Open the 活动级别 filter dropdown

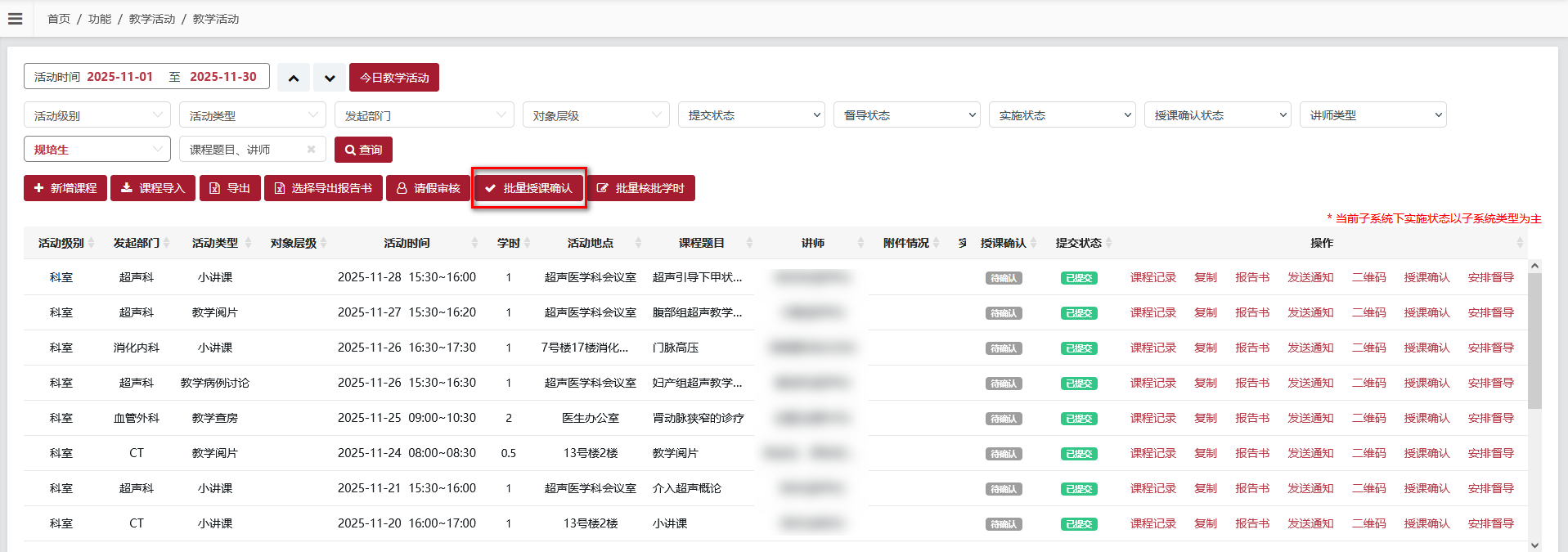[x=97, y=115]
